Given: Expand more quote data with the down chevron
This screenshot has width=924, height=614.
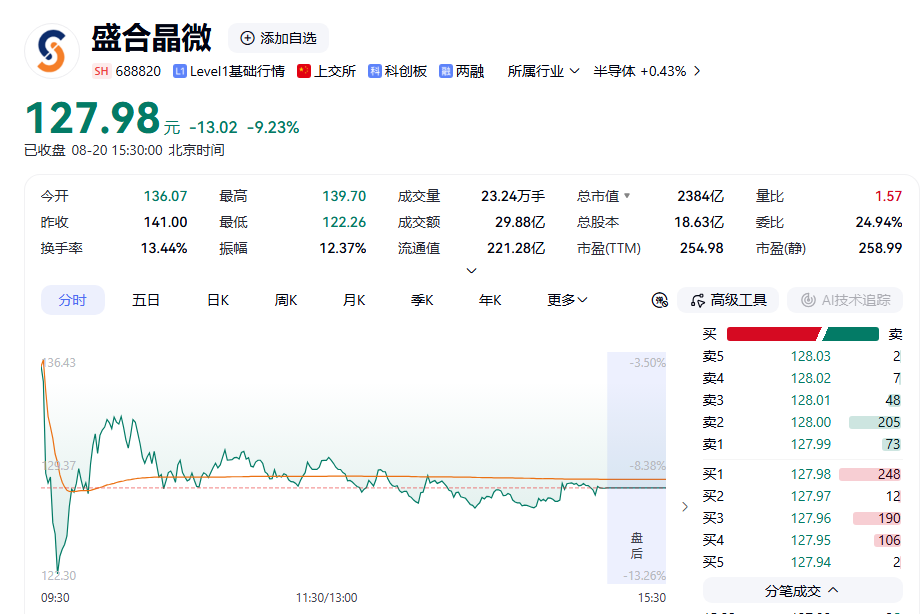Looking at the screenshot, I should [x=471, y=270].
